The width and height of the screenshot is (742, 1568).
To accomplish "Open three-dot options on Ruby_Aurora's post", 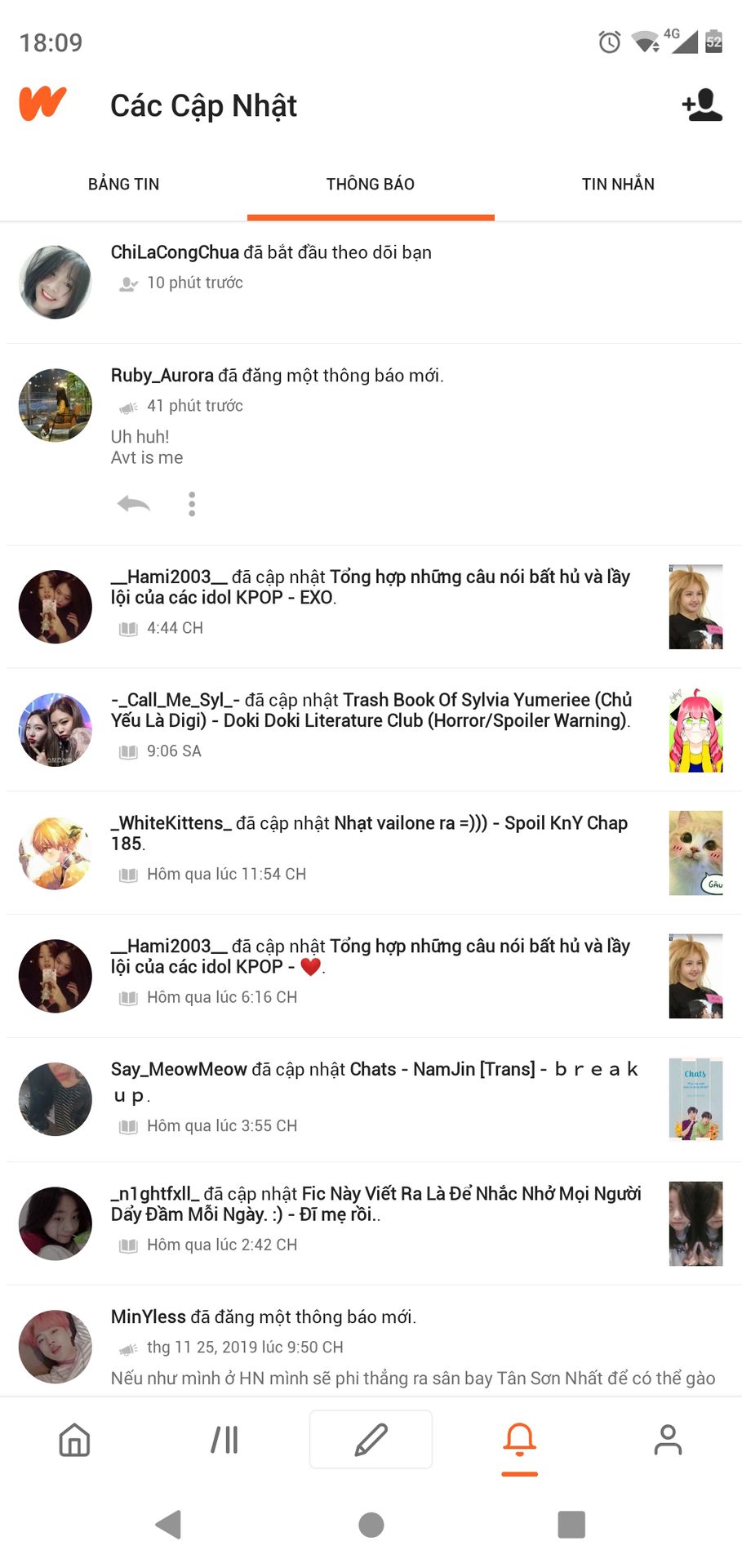I will (192, 504).
